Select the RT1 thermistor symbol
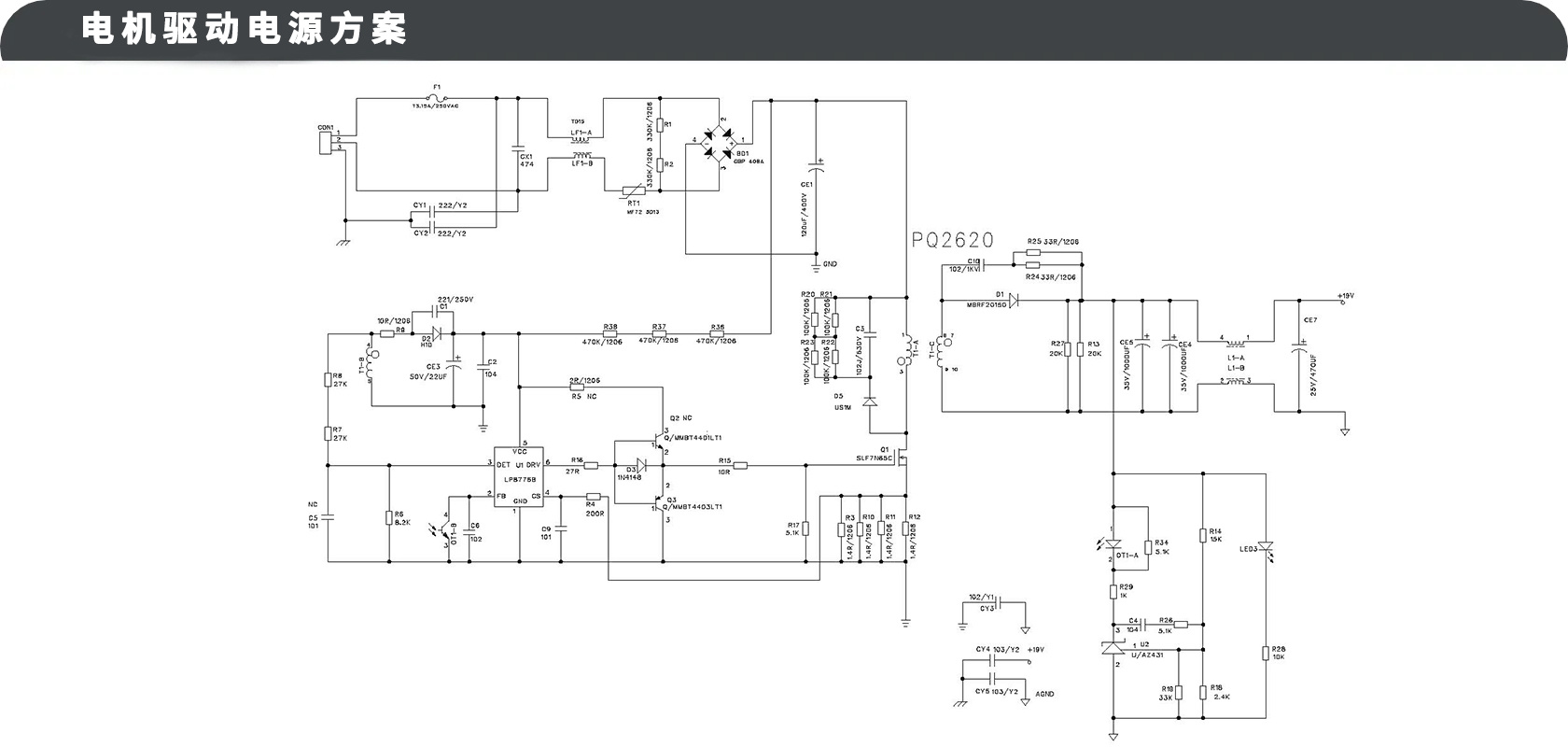The image size is (1568, 747). [635, 190]
